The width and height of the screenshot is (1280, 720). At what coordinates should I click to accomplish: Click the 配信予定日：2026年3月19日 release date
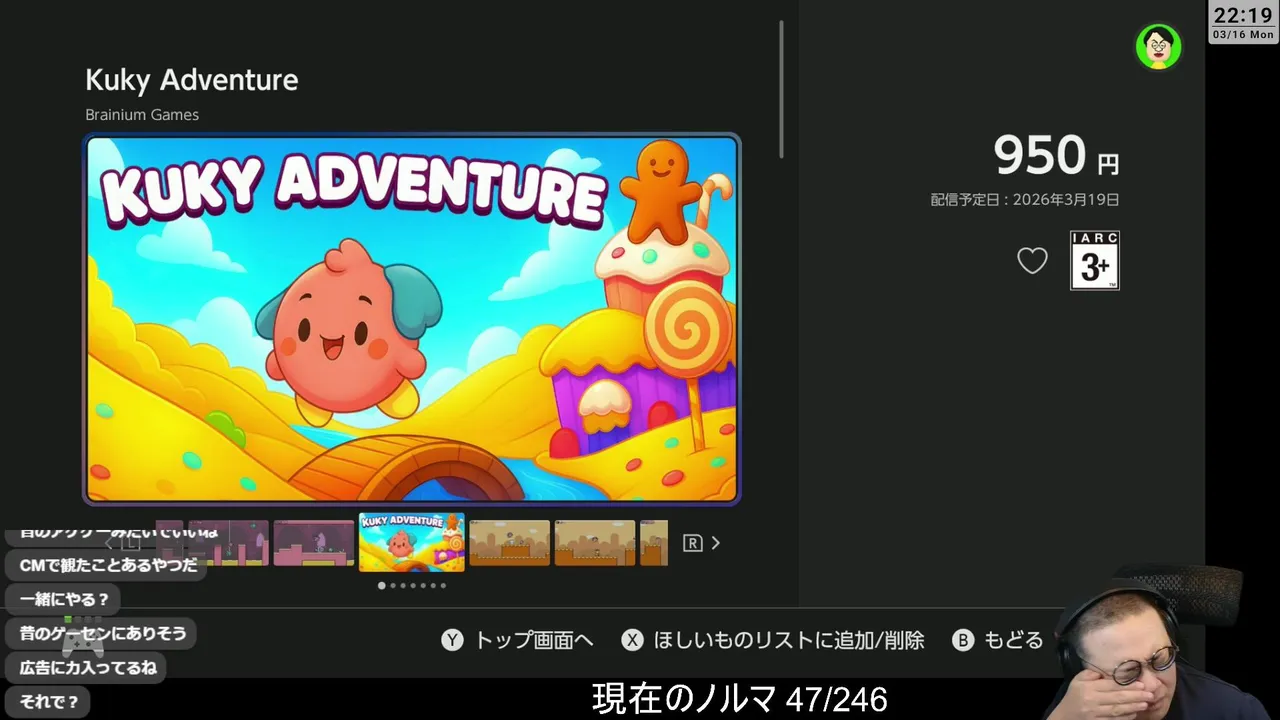click(x=1025, y=200)
